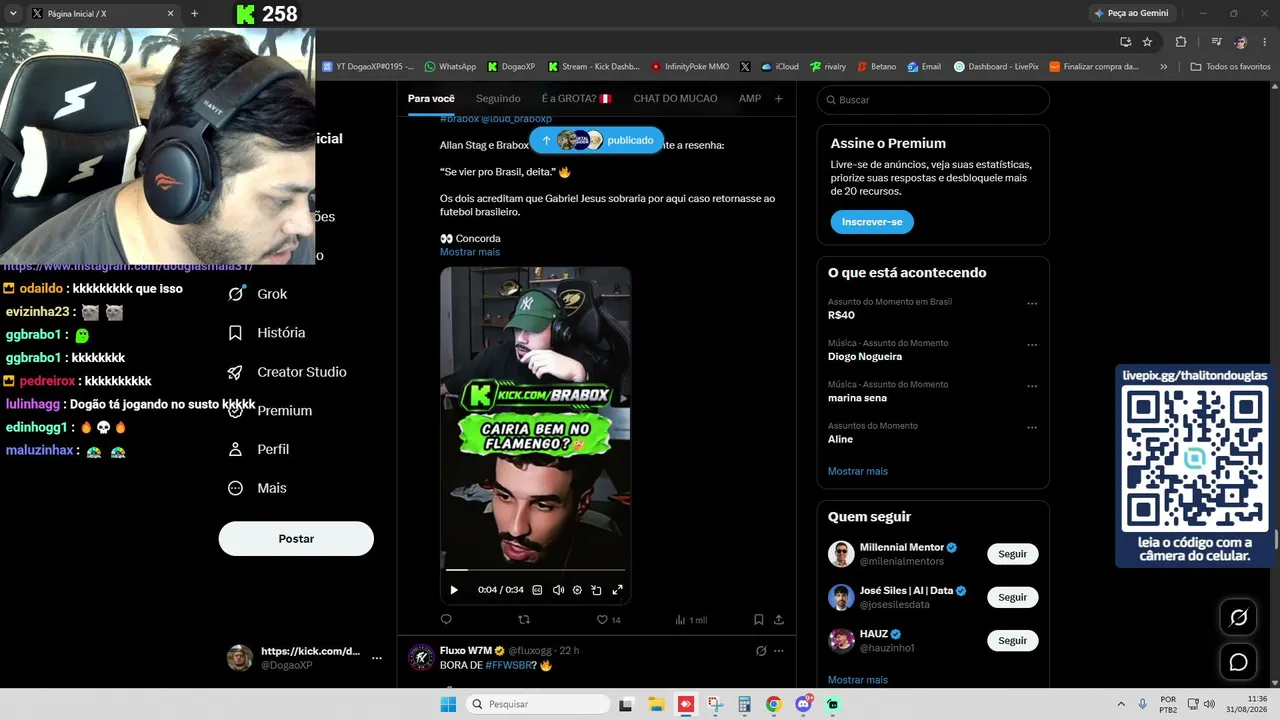Show hidden bookmarks overflow chevron
This screenshot has height=720, width=1280.
click(1163, 67)
